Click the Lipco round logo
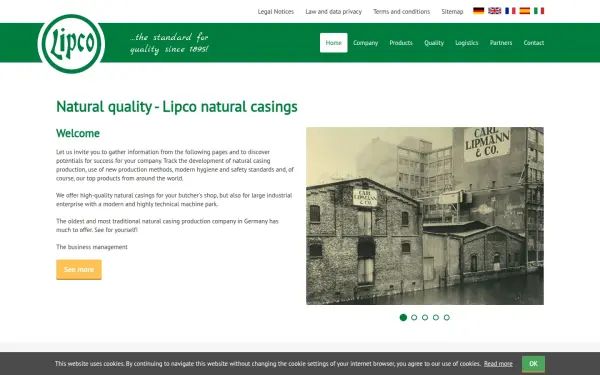This screenshot has width=600, height=375. point(71,43)
